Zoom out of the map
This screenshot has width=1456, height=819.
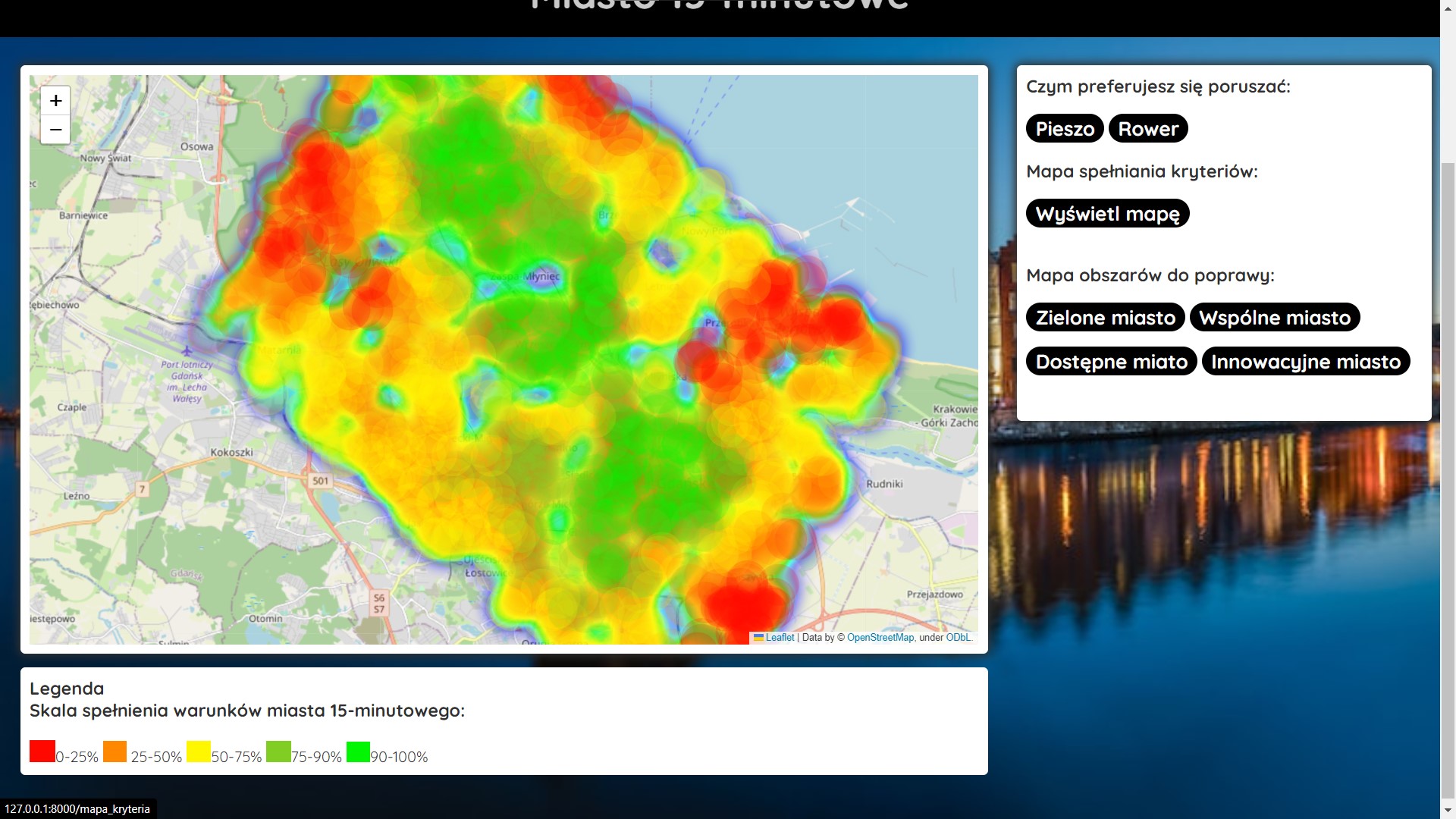(55, 130)
